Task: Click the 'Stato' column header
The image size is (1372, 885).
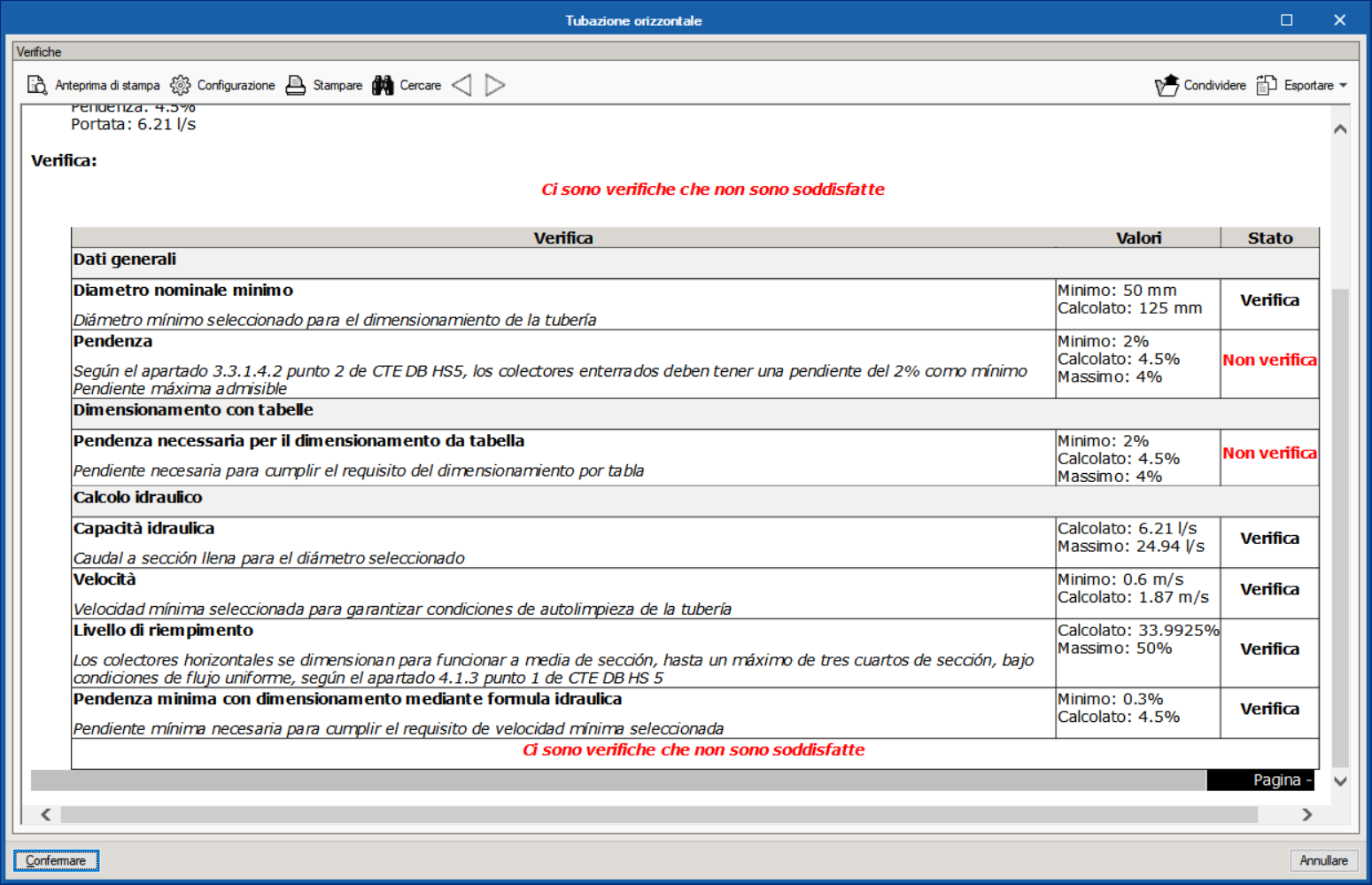Action: pos(1270,237)
